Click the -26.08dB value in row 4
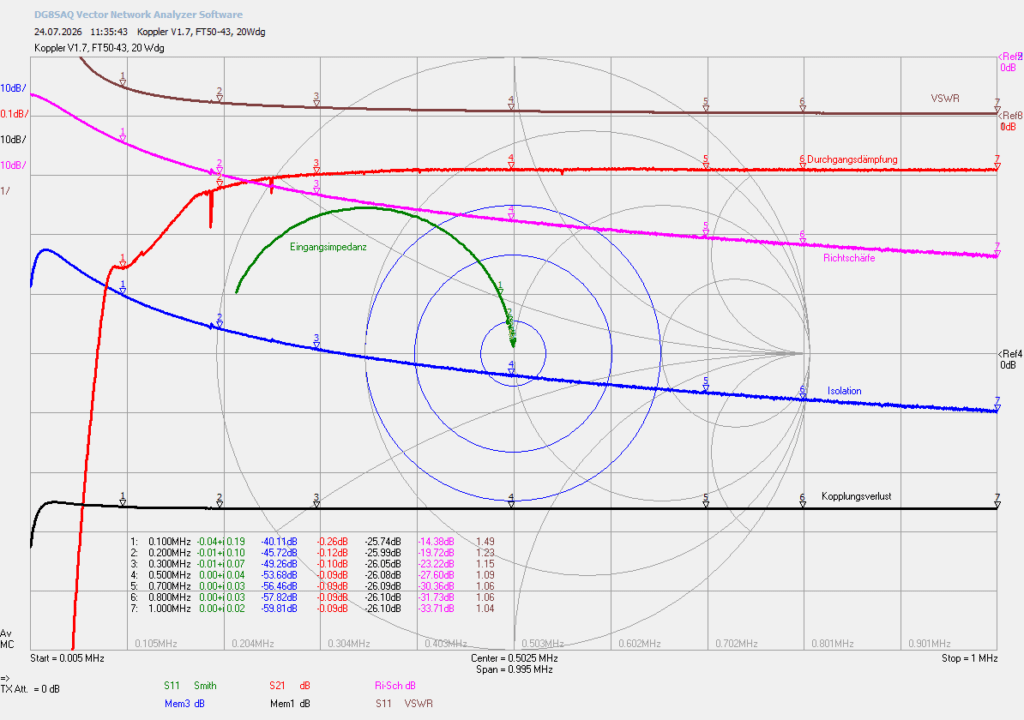Viewport: 1024px width, 720px height. 383,575
